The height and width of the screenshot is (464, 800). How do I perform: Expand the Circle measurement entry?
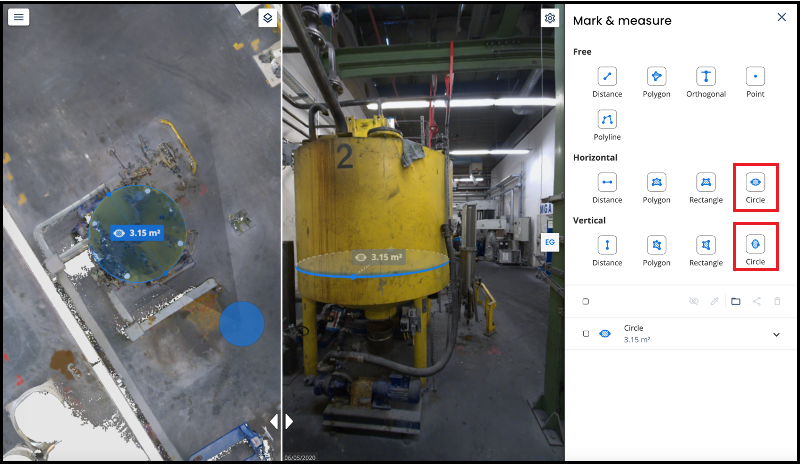pos(776,335)
